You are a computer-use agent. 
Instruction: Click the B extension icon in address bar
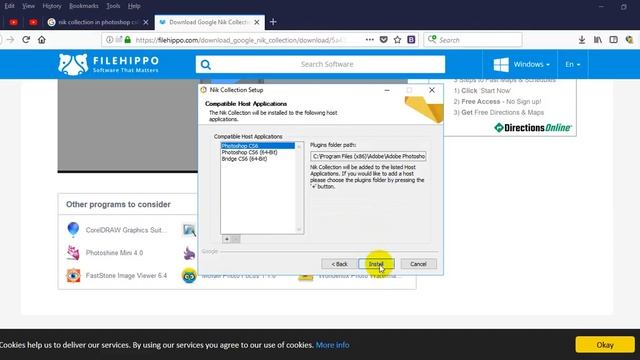pos(411,40)
